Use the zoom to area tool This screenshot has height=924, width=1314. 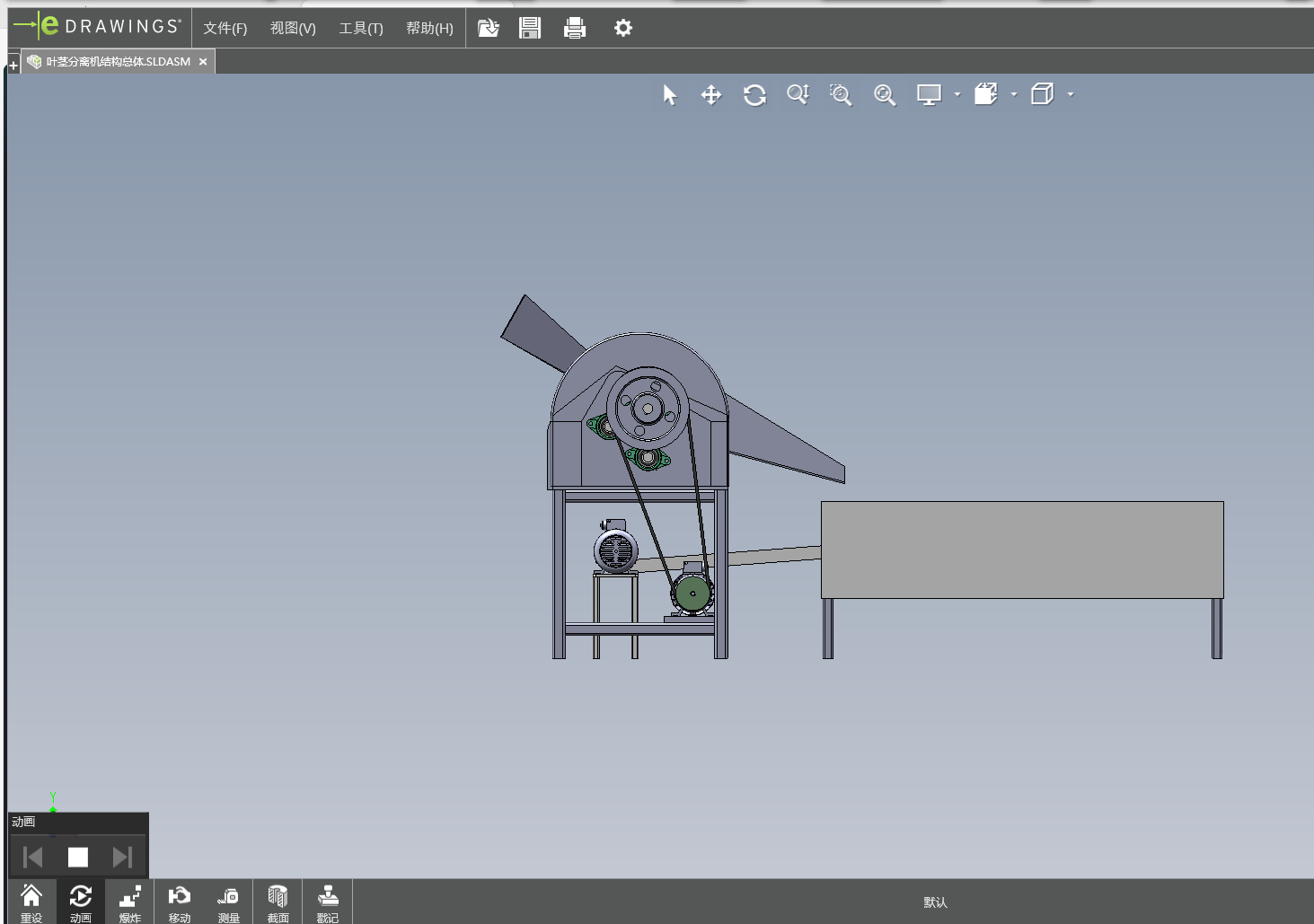click(841, 95)
